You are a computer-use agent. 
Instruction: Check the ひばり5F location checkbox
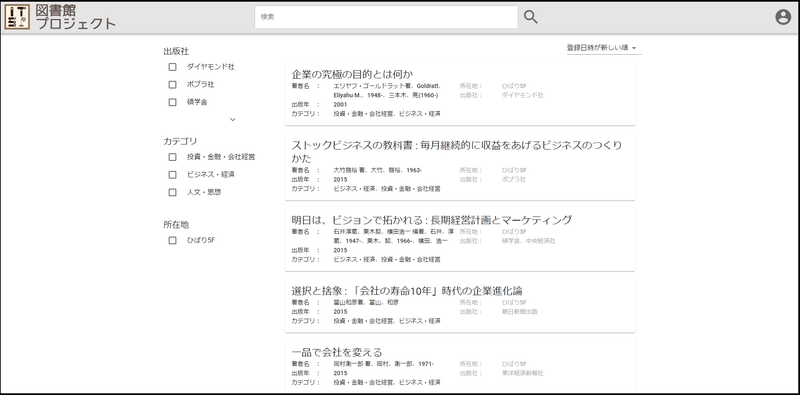pyautogui.click(x=172, y=240)
